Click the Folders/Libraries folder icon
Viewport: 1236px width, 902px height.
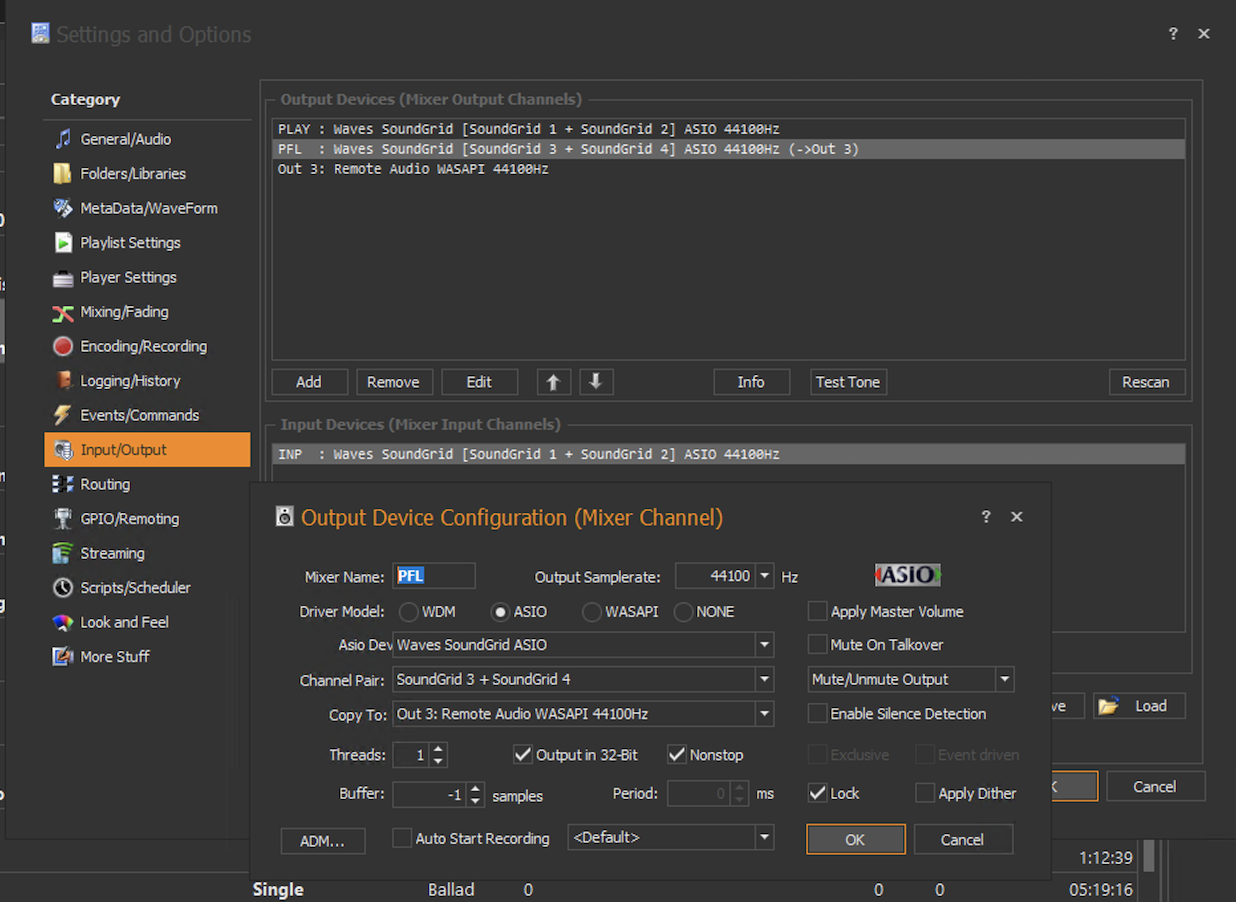[63, 174]
